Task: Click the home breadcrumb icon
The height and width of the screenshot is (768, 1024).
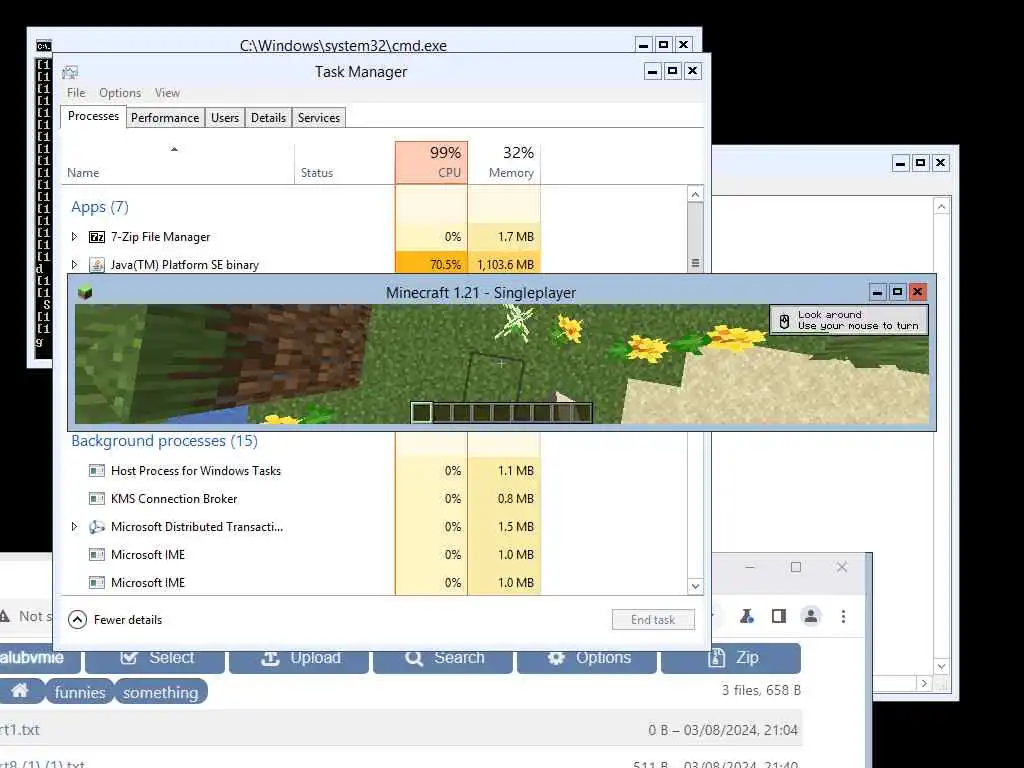Action: pos(20,691)
